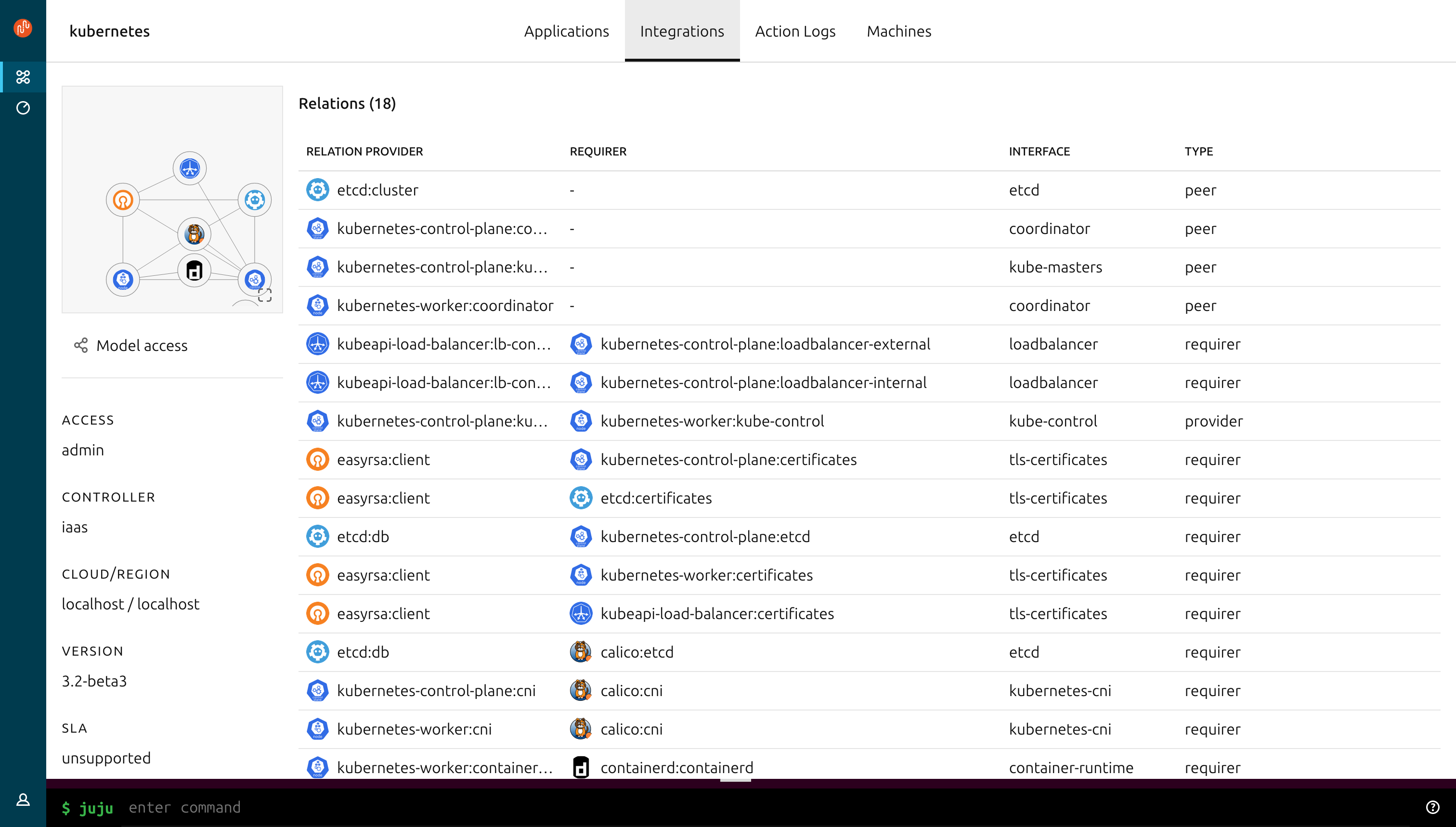Click icon beside kubernetes-control-plane:loadbalancer-internal

tap(581, 382)
